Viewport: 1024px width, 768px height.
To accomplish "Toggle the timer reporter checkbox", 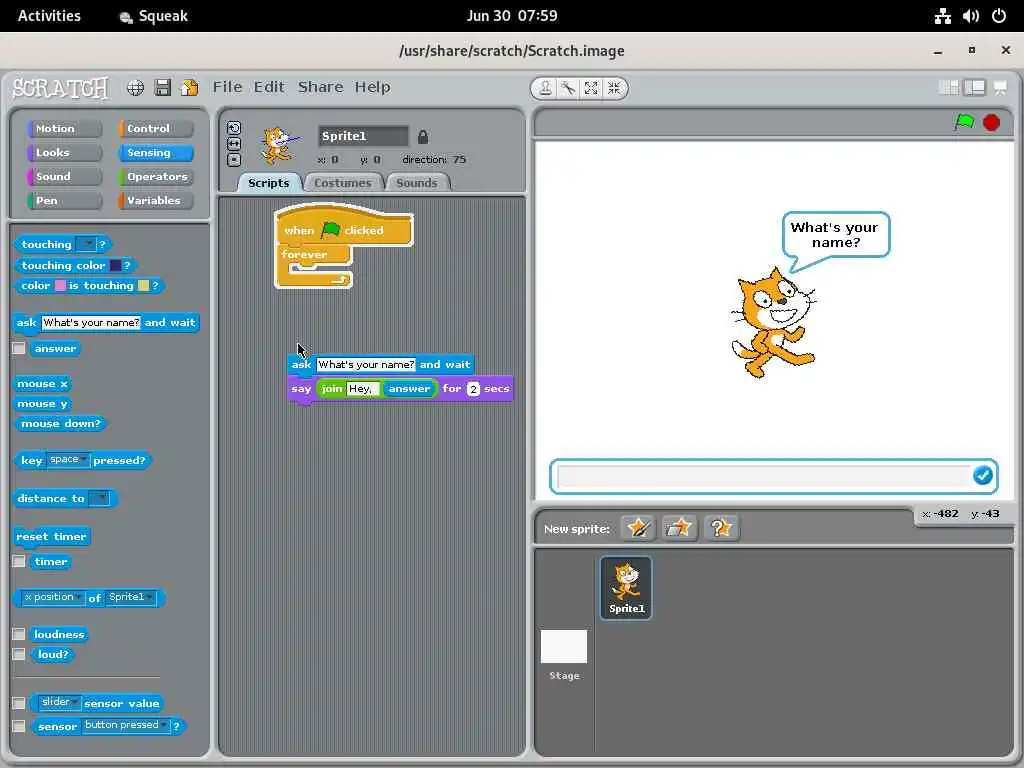I will pyautogui.click(x=19, y=561).
